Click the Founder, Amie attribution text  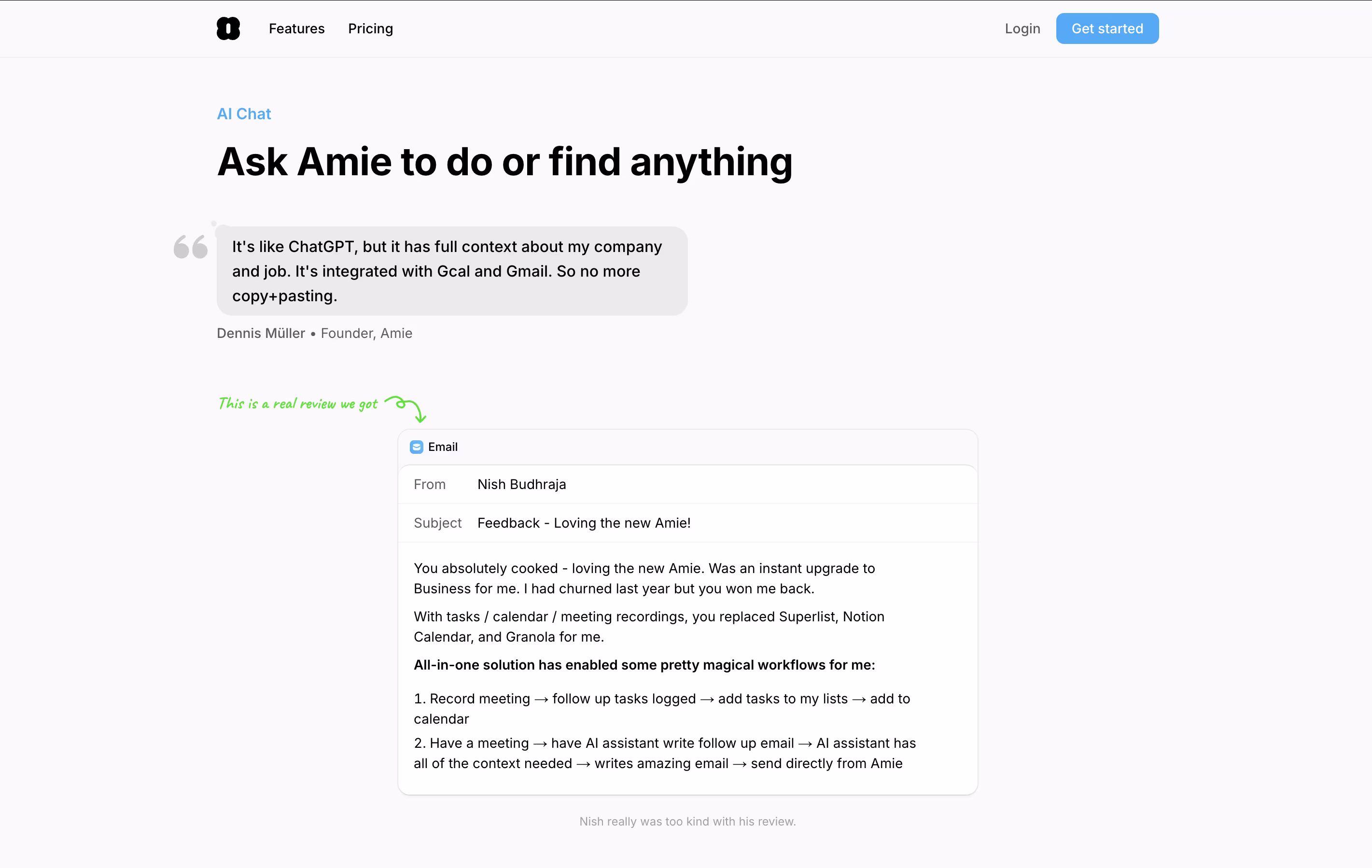[366, 334]
